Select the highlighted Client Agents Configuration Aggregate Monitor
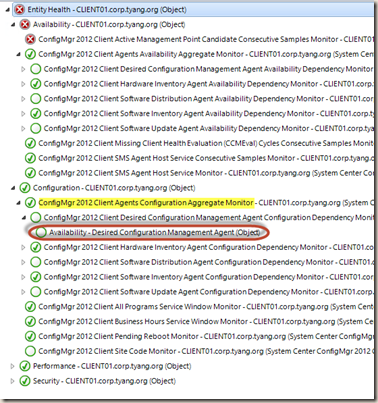This screenshot has height=403, width=378. [146, 203]
